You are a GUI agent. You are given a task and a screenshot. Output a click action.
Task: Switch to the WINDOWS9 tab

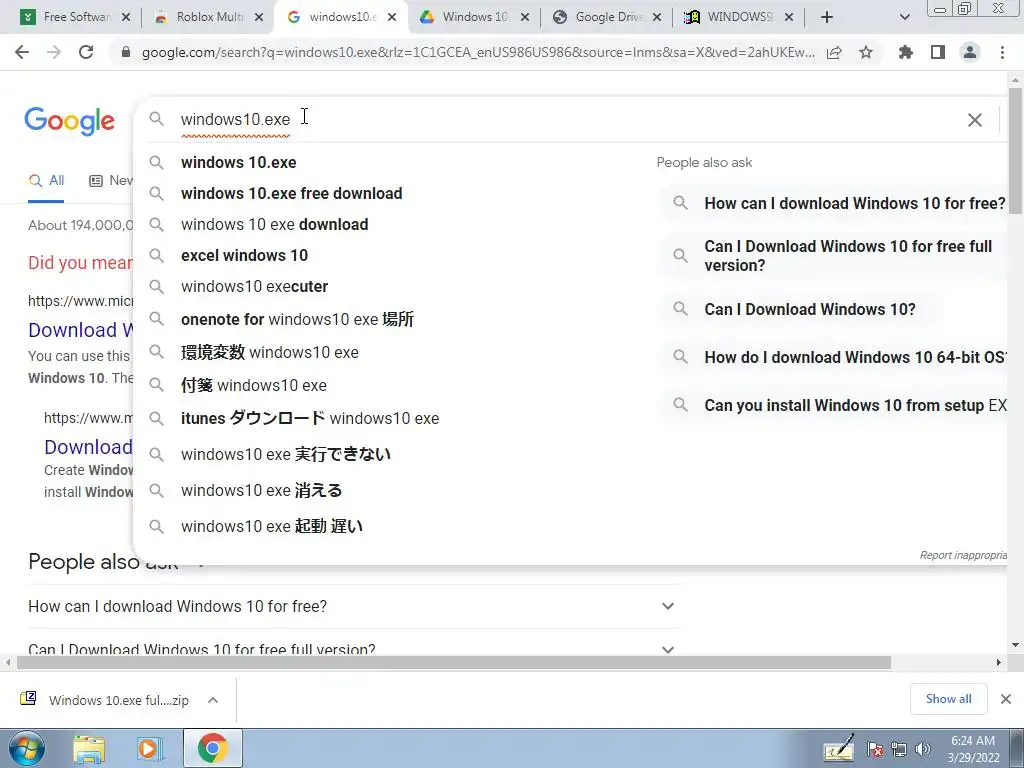pos(738,17)
